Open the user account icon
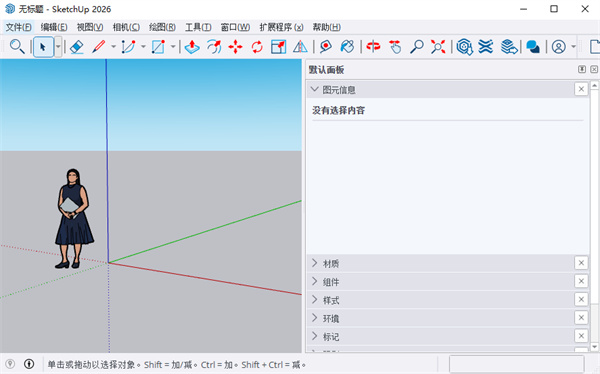 (x=559, y=47)
